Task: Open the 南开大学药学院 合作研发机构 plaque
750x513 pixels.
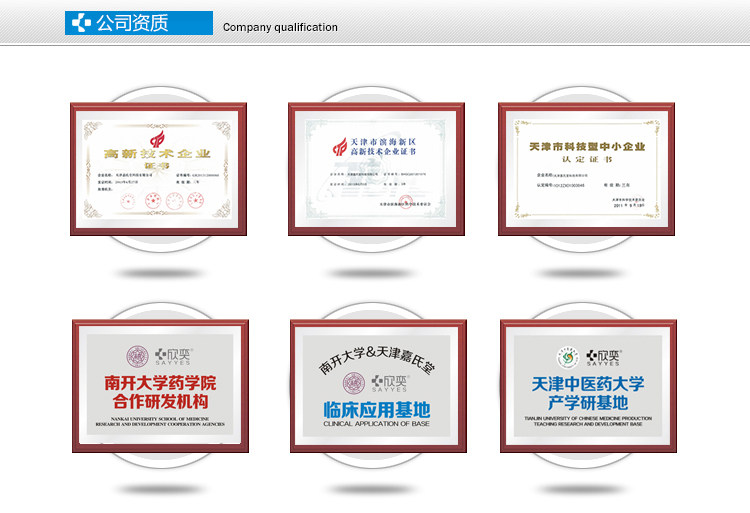Action: (x=160, y=386)
